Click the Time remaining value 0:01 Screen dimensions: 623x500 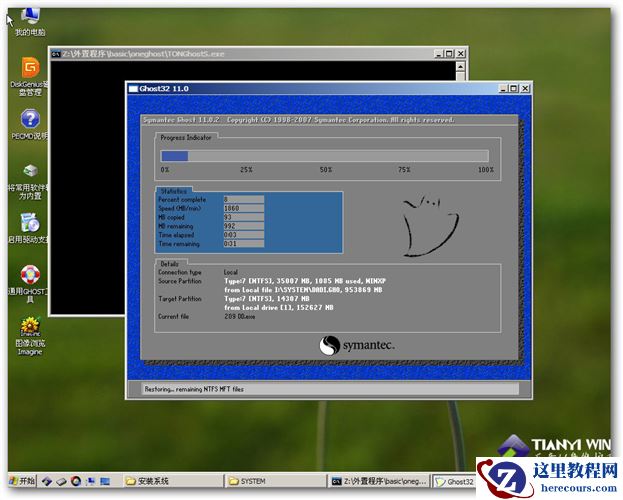pos(243,244)
